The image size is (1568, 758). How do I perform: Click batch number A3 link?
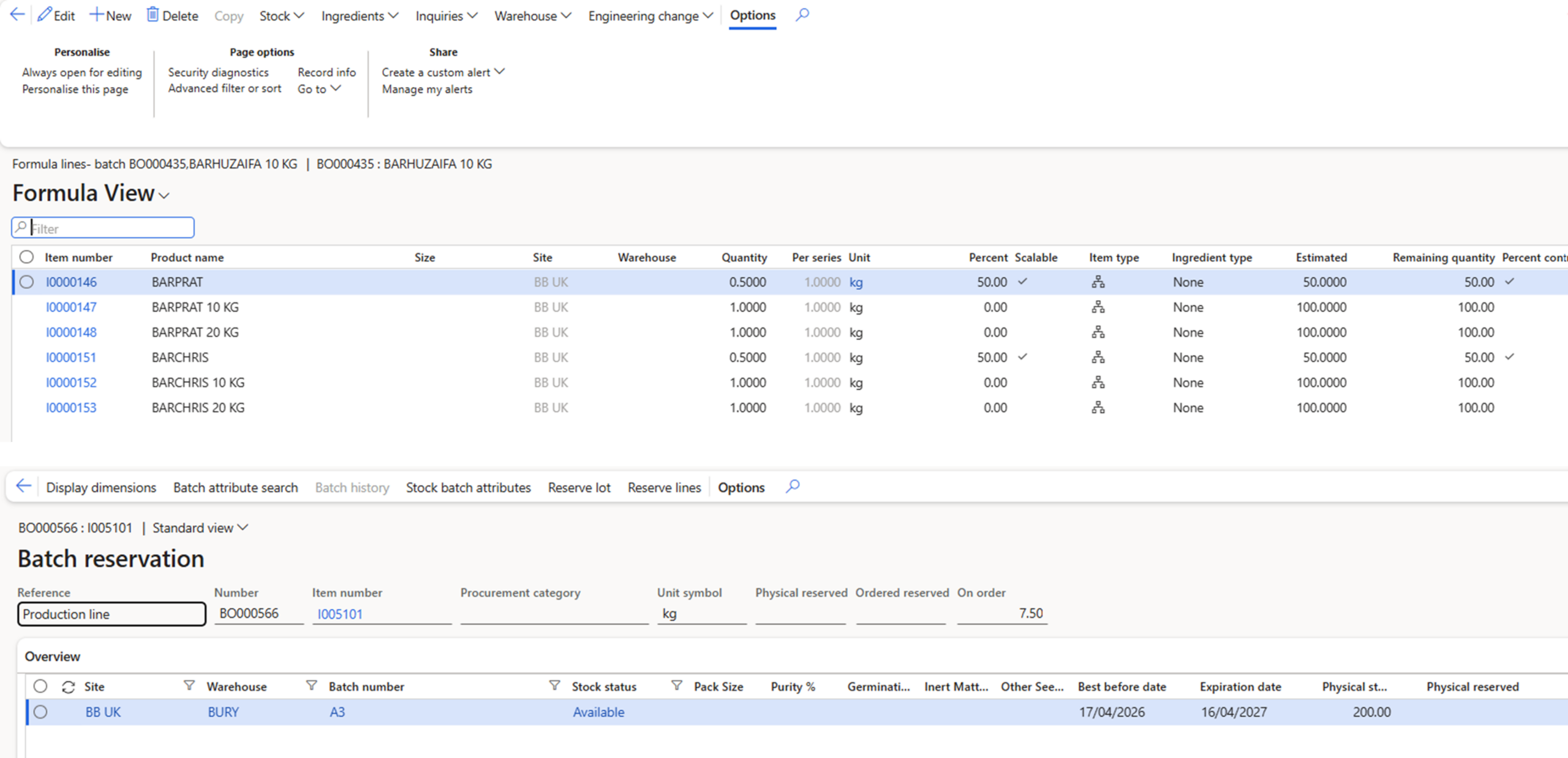coord(337,712)
